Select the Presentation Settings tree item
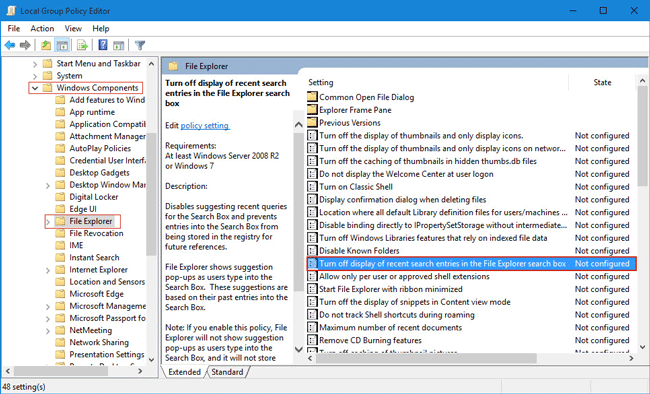This screenshot has width=650, height=394. 107,354
